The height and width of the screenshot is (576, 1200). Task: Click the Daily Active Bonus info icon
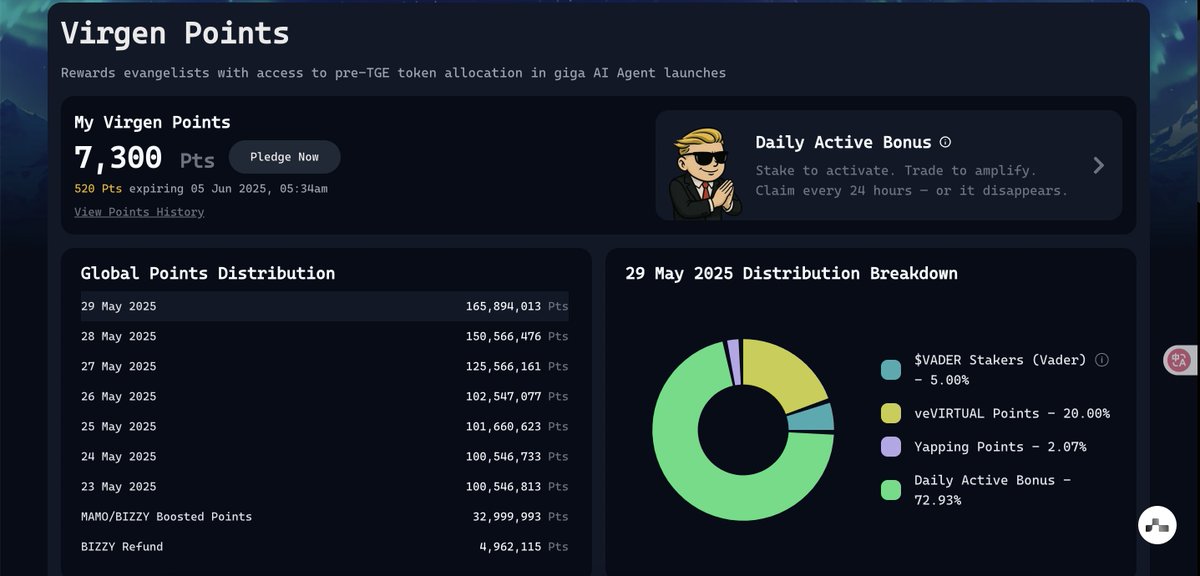[x=945, y=142]
